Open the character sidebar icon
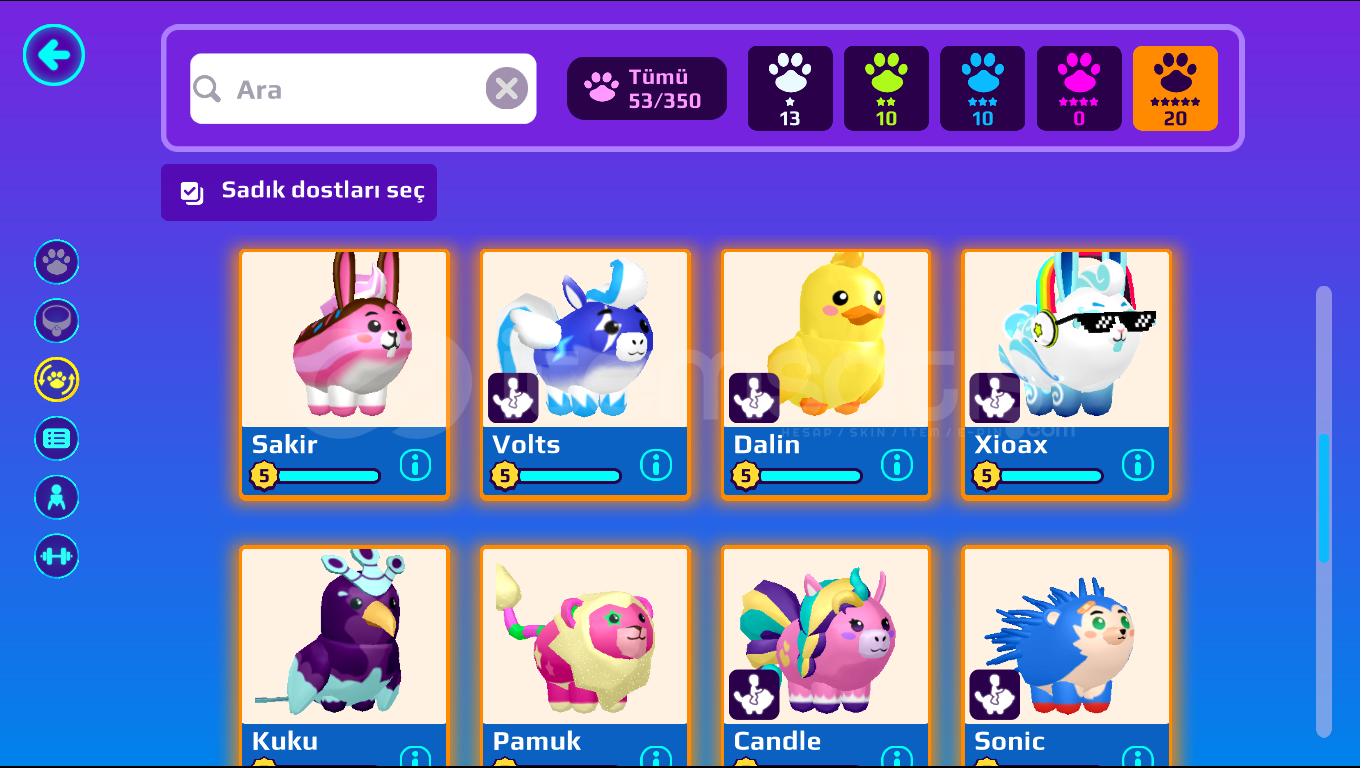 (x=57, y=497)
